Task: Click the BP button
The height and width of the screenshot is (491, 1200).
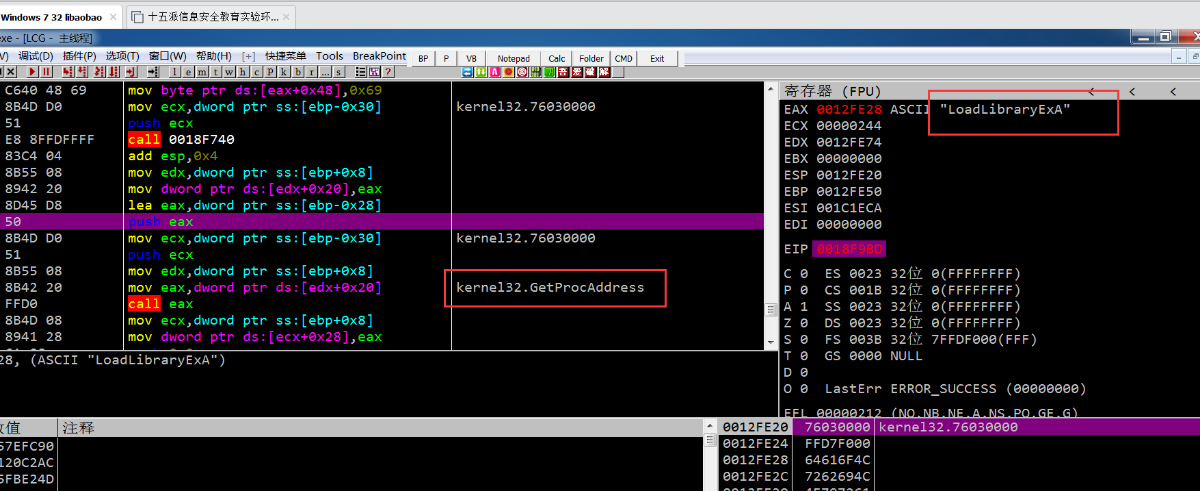Action: click(x=423, y=58)
